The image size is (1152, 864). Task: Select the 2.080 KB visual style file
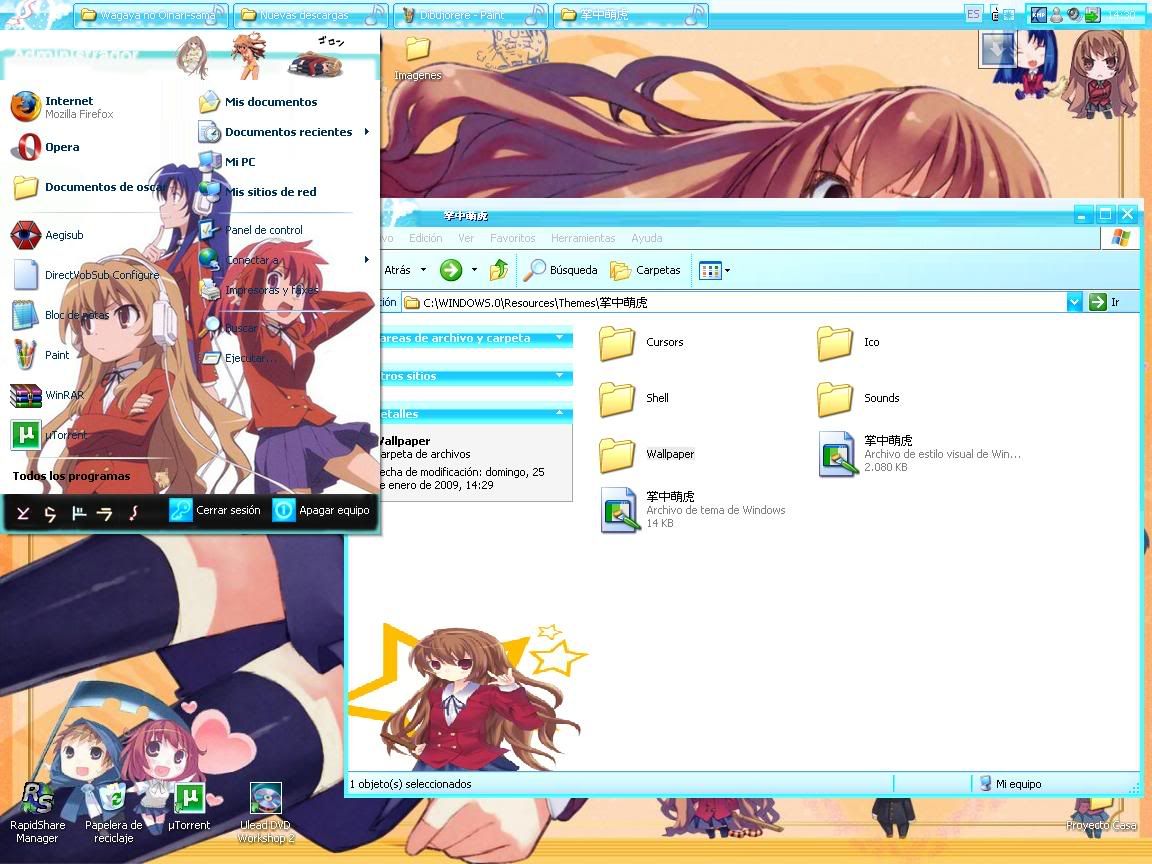919,454
